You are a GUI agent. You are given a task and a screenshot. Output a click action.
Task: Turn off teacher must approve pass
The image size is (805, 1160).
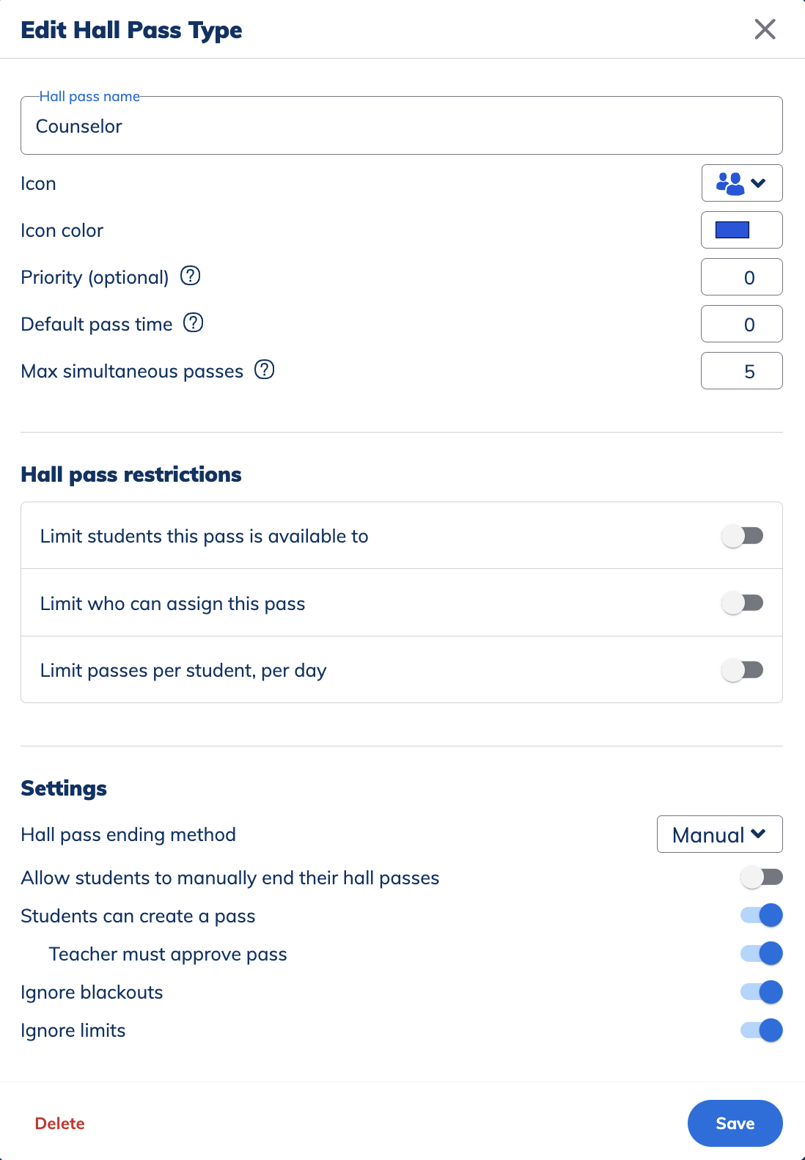(762, 953)
